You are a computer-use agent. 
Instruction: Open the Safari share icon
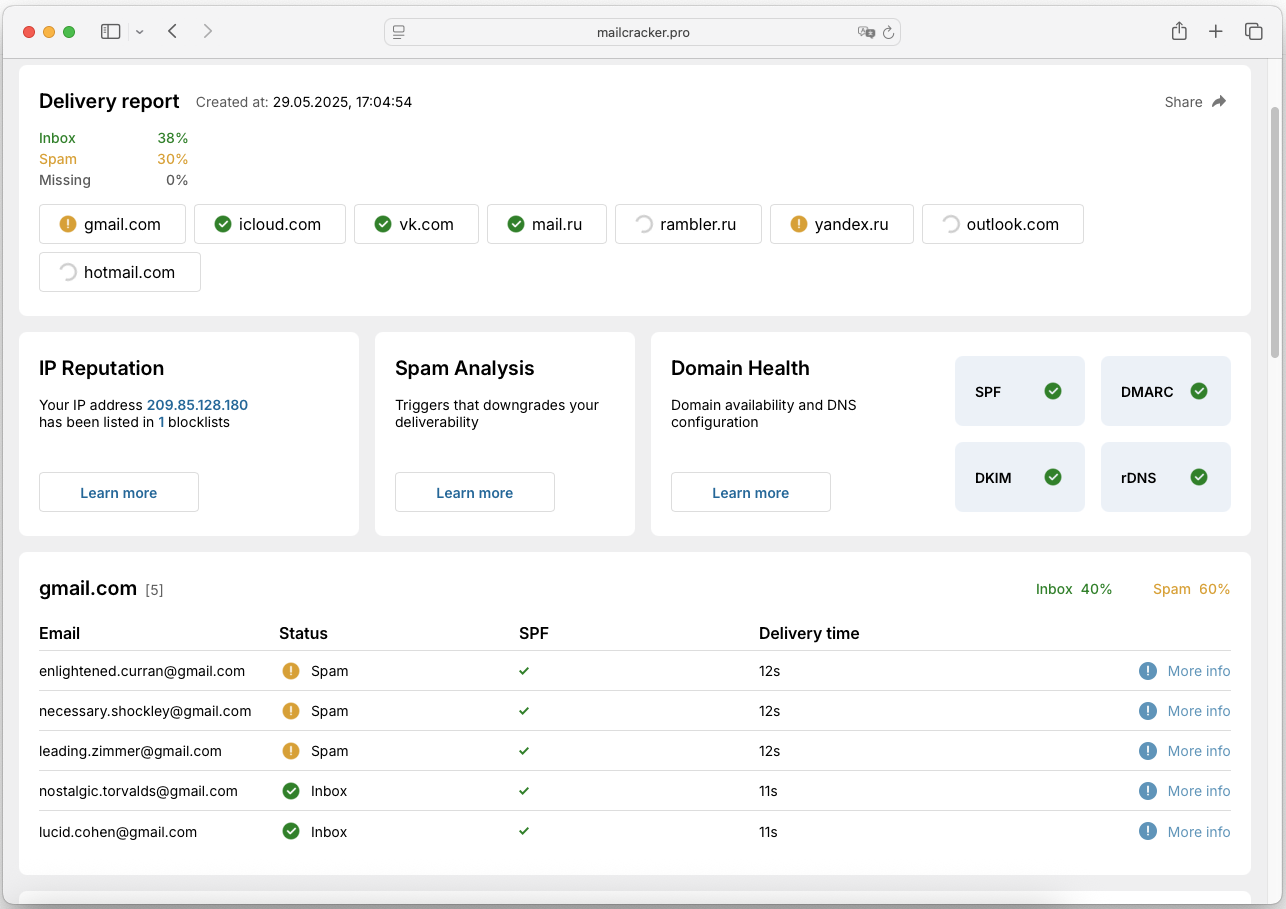coord(1179,32)
